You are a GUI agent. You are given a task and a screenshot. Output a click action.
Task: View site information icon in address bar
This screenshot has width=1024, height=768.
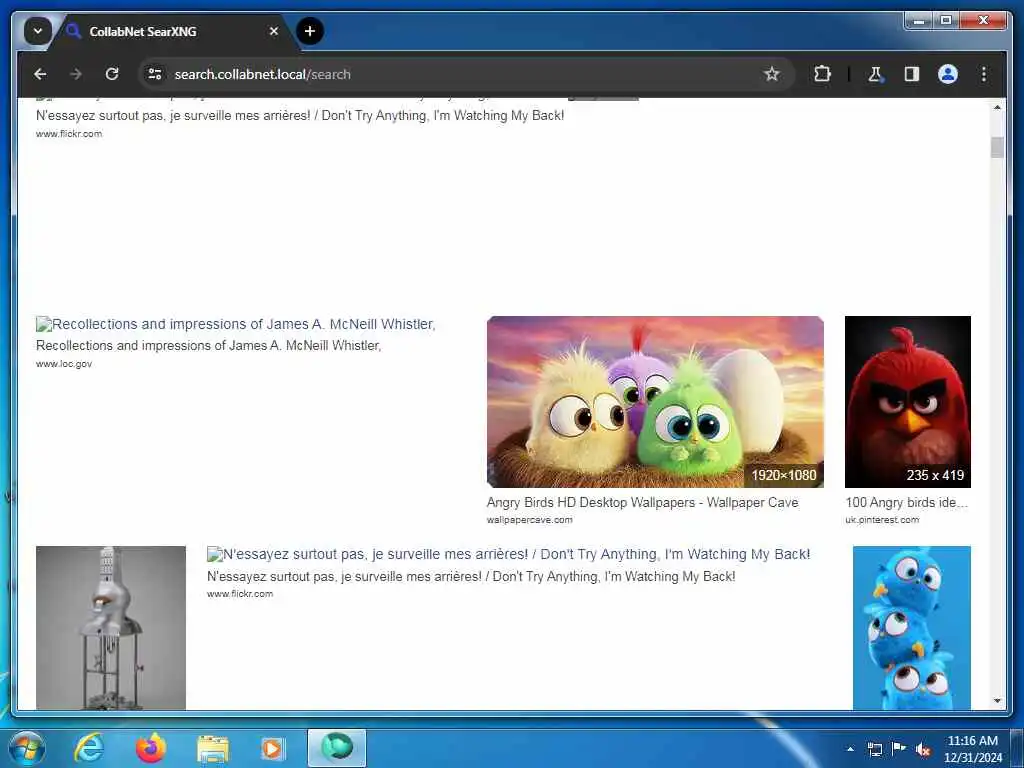(x=155, y=74)
